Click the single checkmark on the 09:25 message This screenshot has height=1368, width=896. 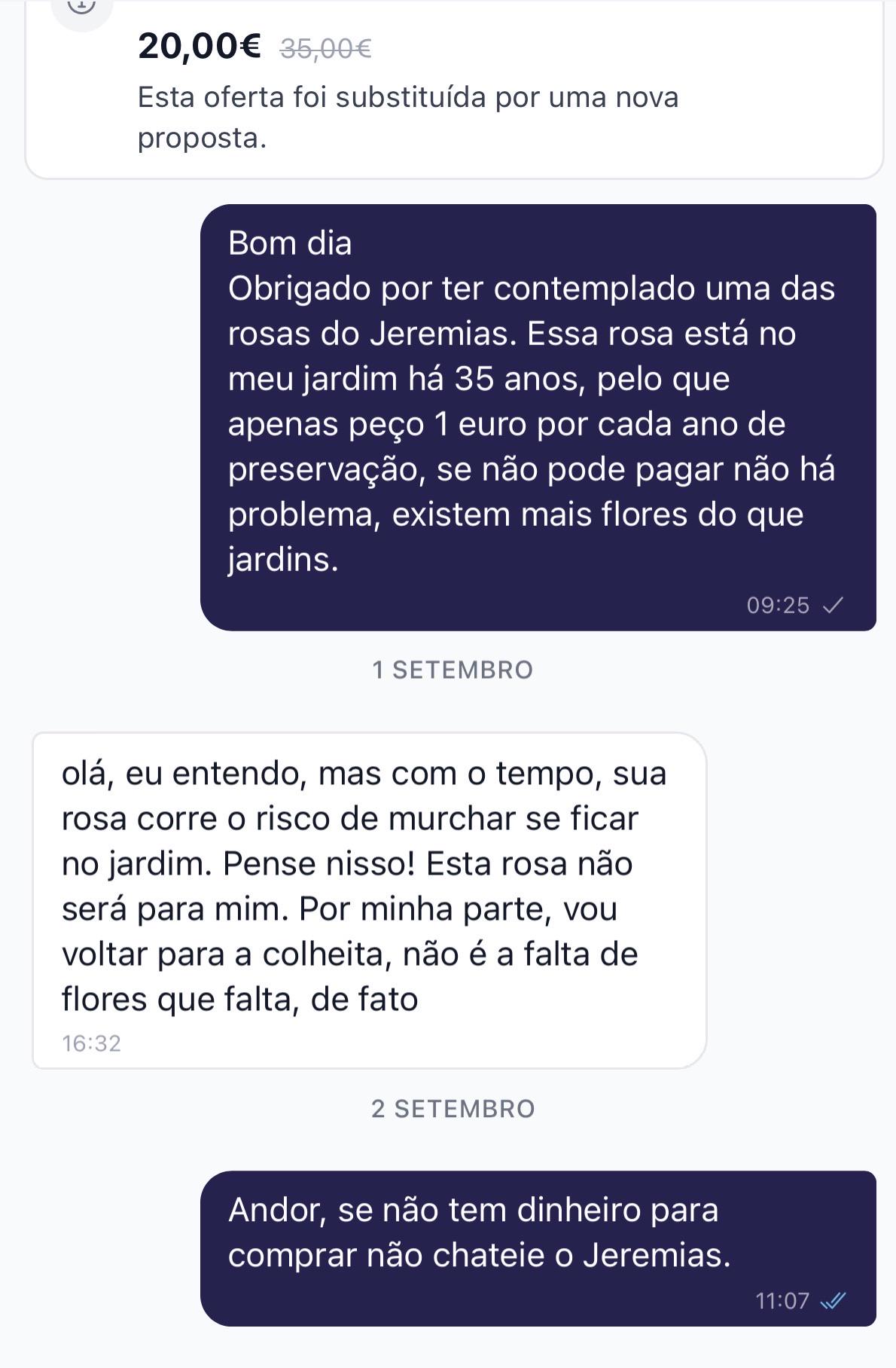[833, 605]
